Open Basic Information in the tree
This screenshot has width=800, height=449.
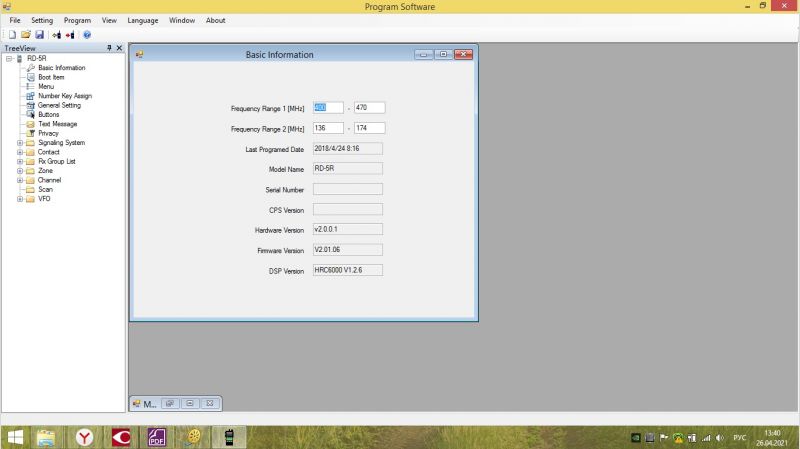62,67
